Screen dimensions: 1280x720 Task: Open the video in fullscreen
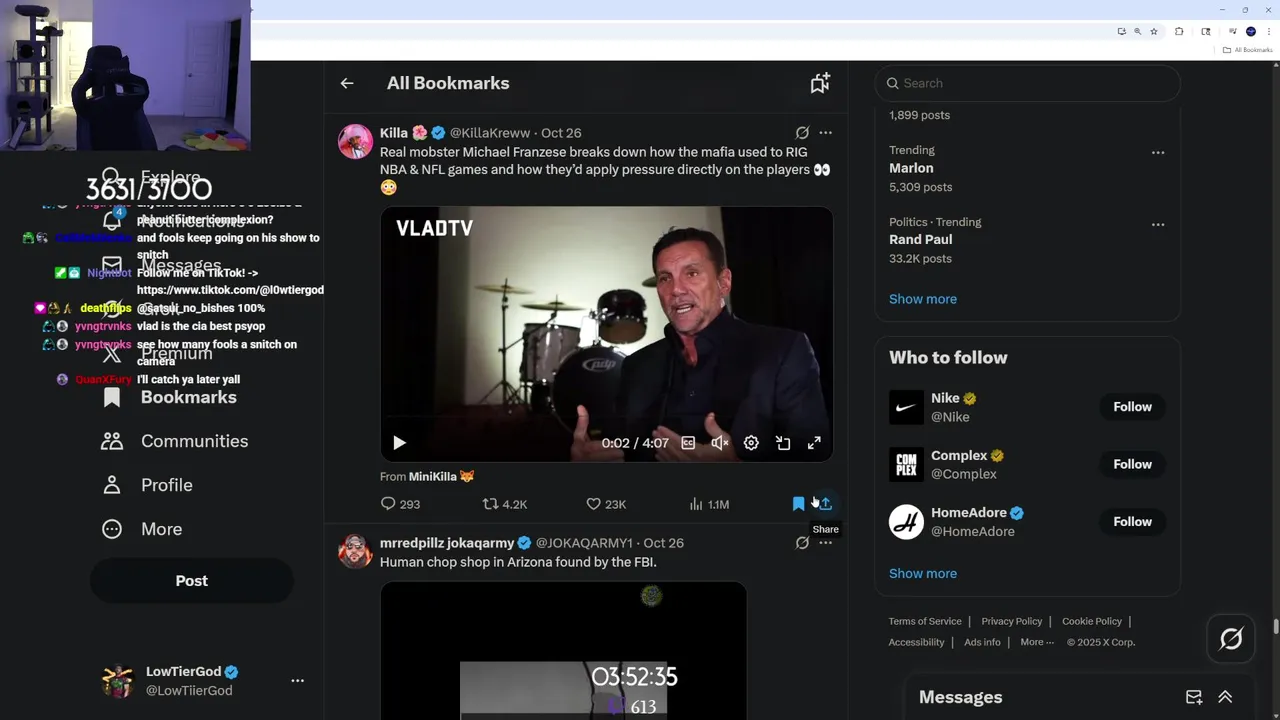point(814,443)
